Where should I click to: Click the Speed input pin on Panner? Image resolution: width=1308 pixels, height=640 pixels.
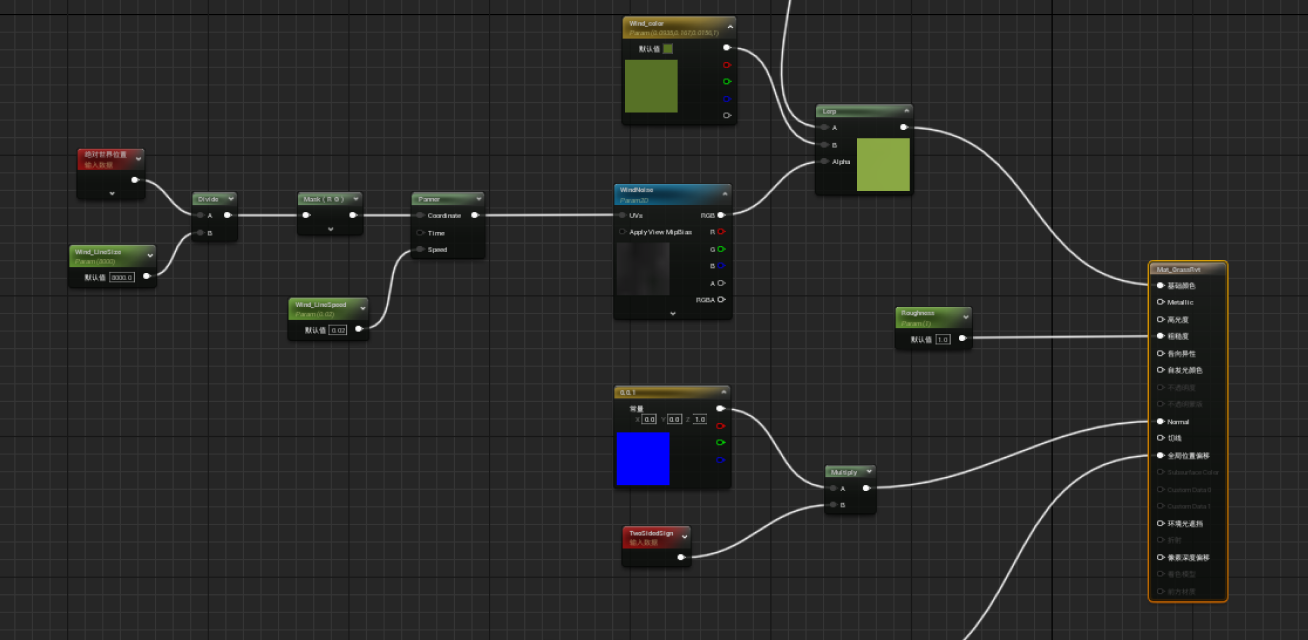coord(421,250)
